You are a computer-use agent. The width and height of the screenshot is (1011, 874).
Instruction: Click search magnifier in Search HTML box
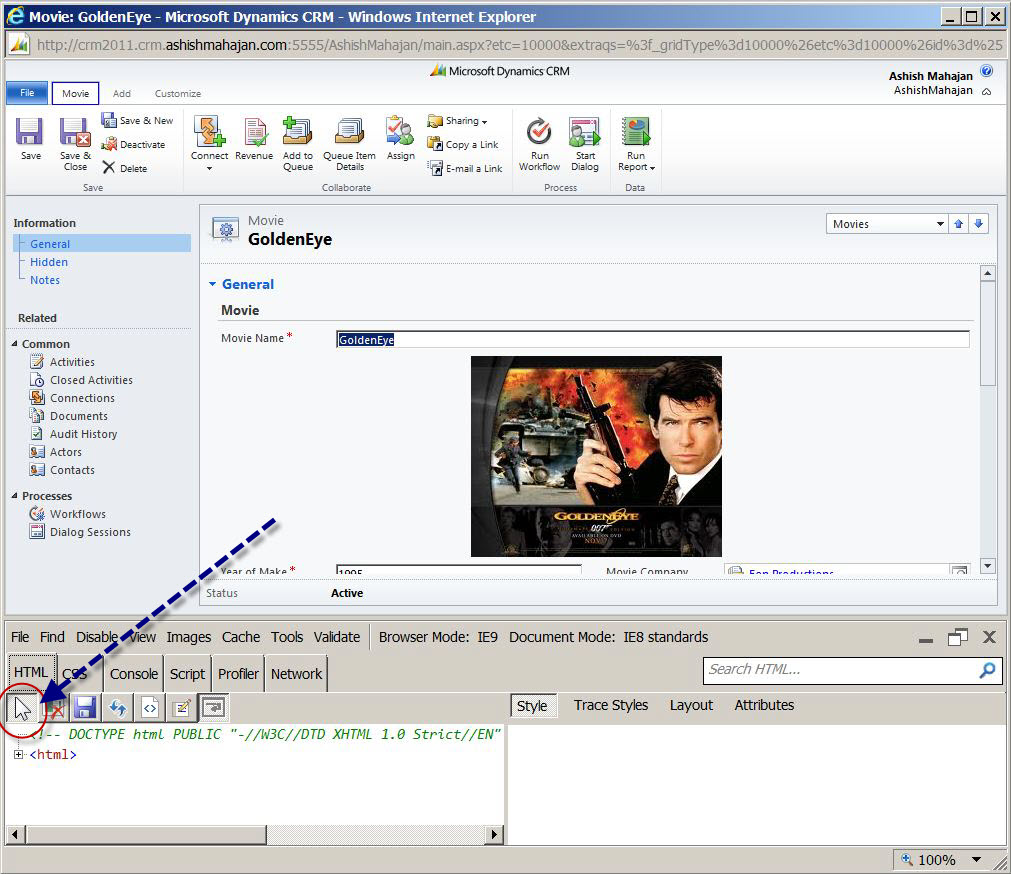tap(987, 670)
